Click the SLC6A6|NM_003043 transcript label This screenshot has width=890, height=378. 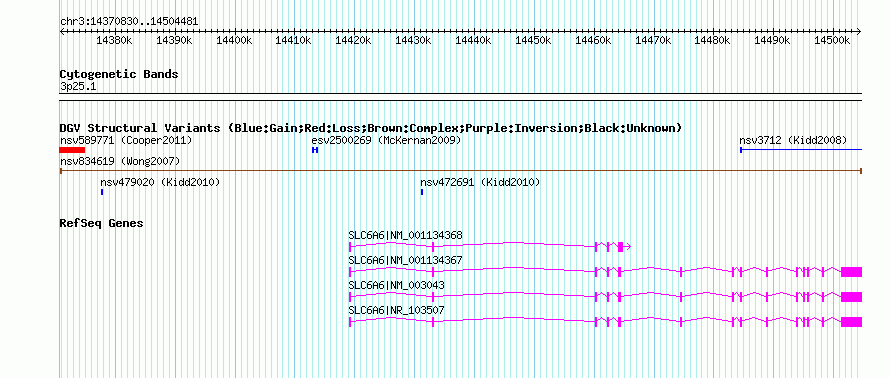pos(396,285)
